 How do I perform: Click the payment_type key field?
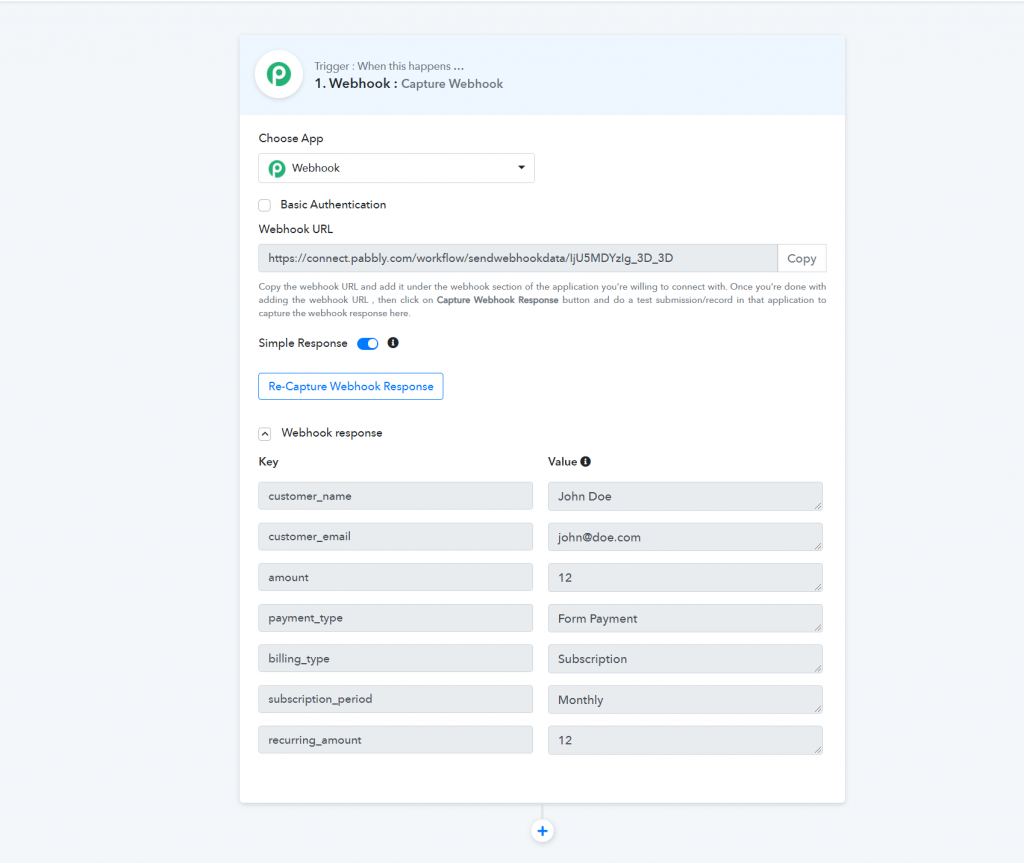coord(396,618)
